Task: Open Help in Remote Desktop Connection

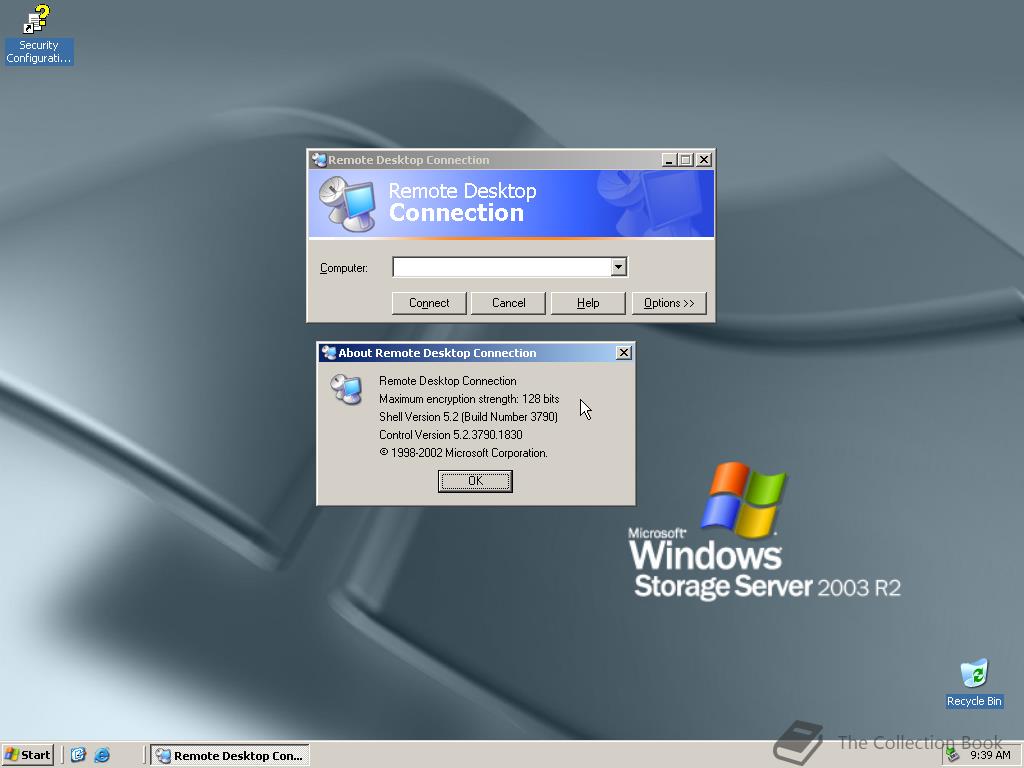Action: tap(588, 303)
